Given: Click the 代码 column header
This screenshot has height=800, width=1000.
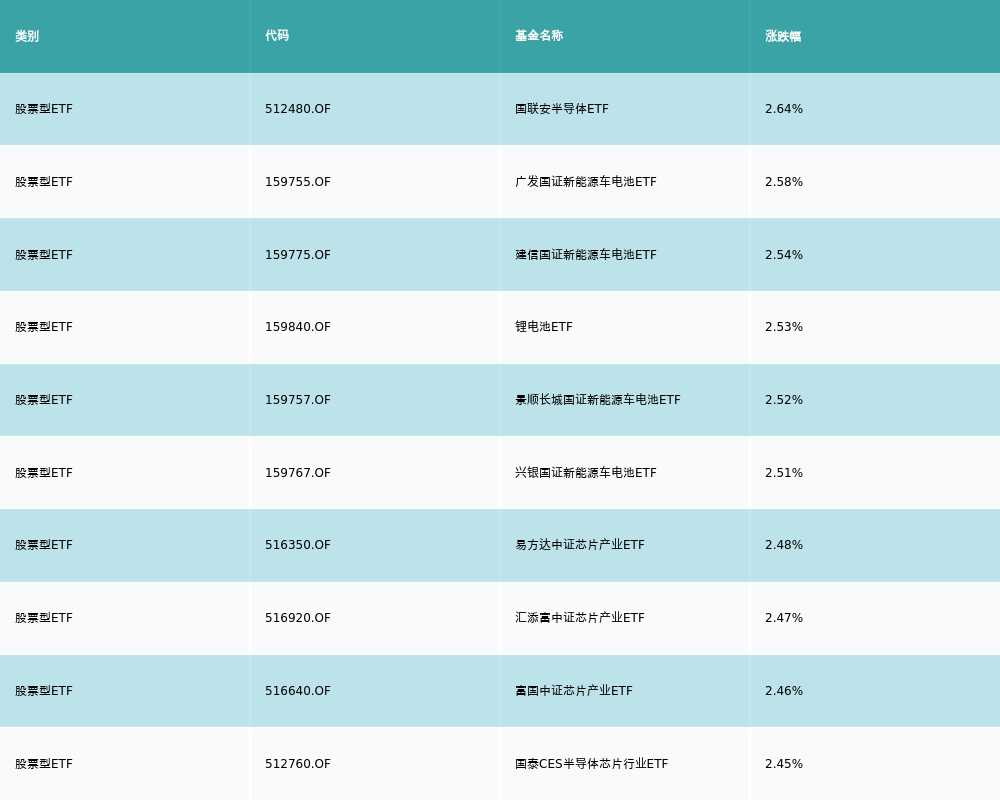Looking at the screenshot, I should (277, 36).
